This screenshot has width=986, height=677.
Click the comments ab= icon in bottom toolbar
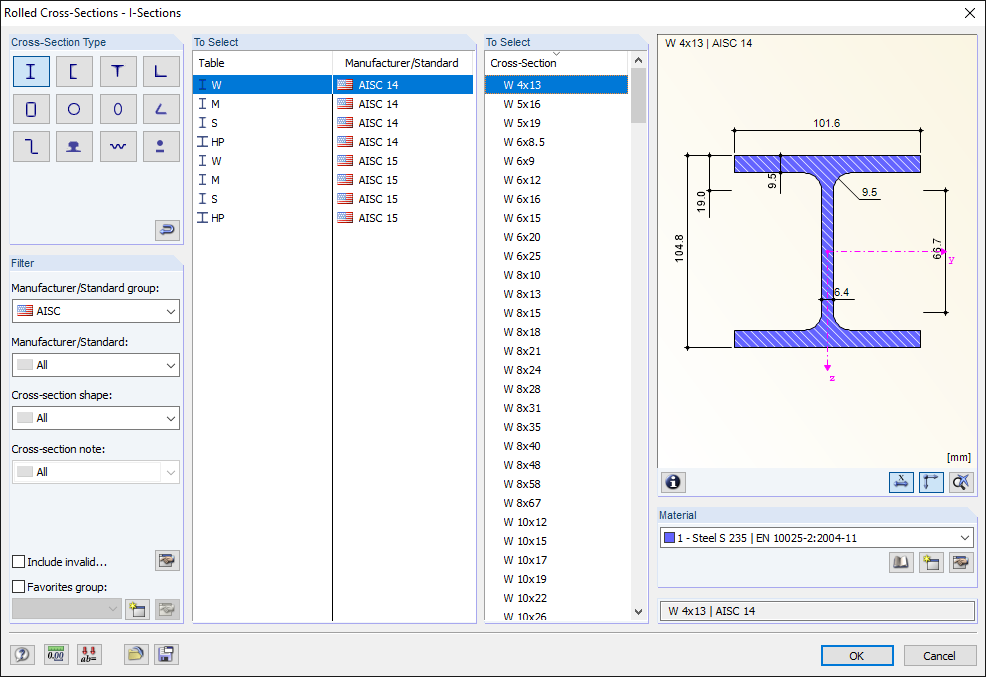click(89, 654)
